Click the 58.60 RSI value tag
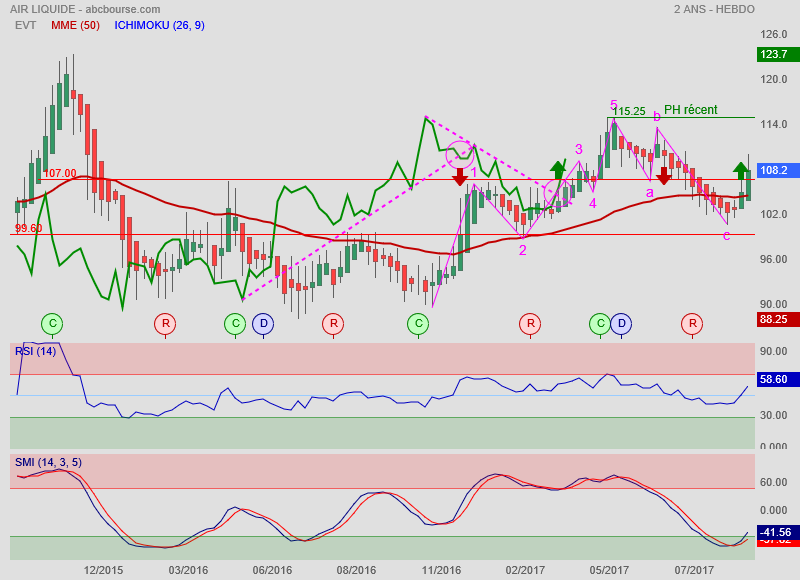This screenshot has height=580, width=800. click(775, 380)
